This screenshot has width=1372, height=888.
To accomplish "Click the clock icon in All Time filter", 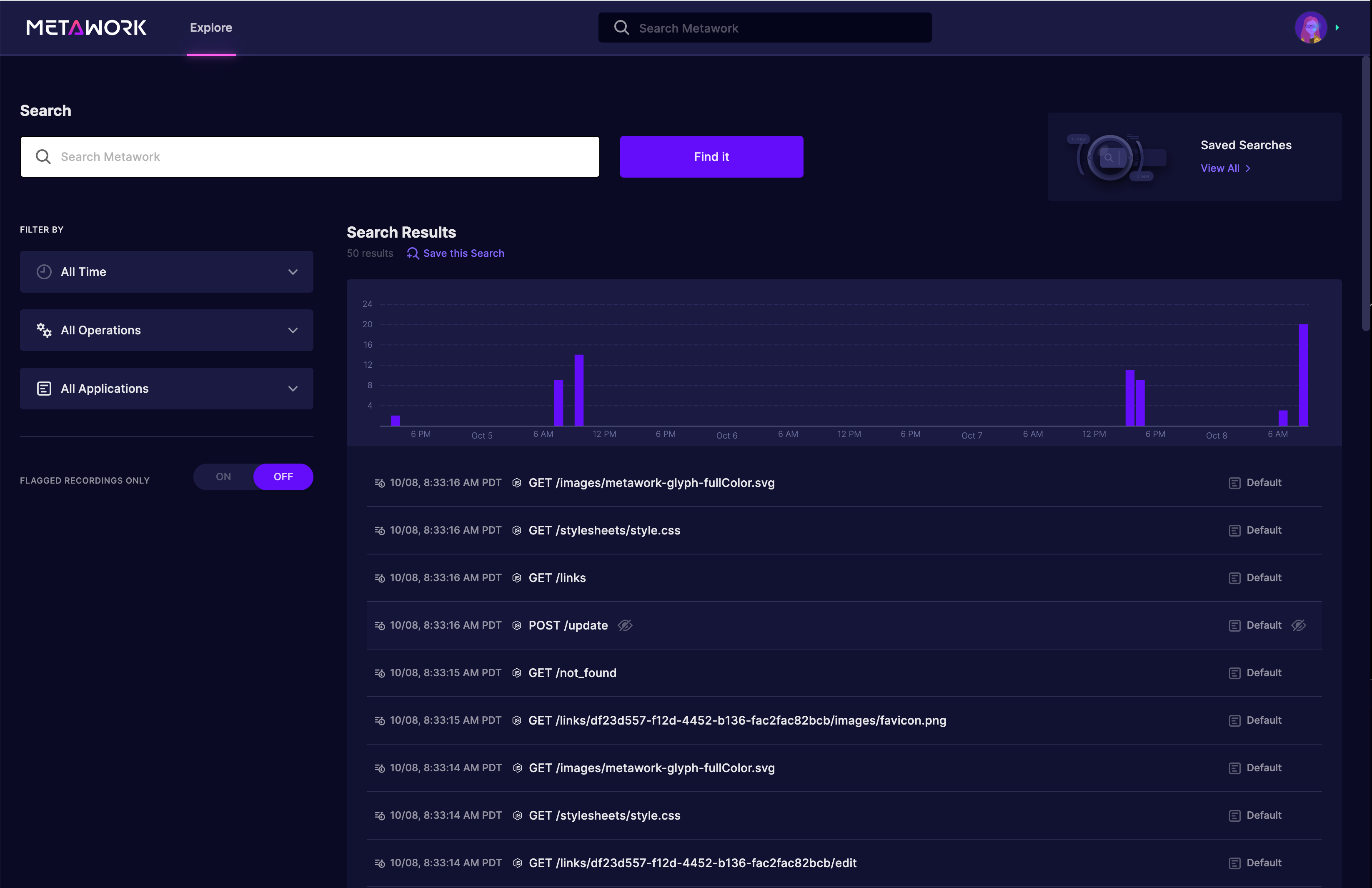I will pyautogui.click(x=44, y=272).
